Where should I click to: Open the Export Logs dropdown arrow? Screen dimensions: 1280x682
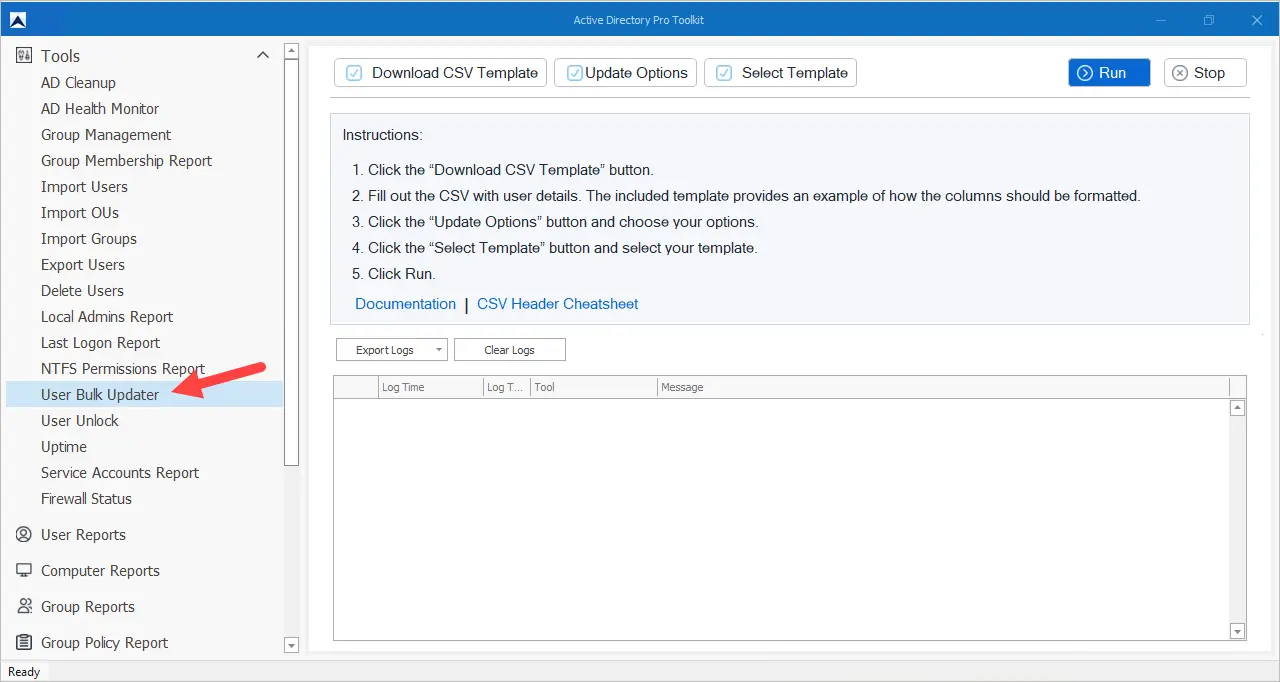(439, 350)
